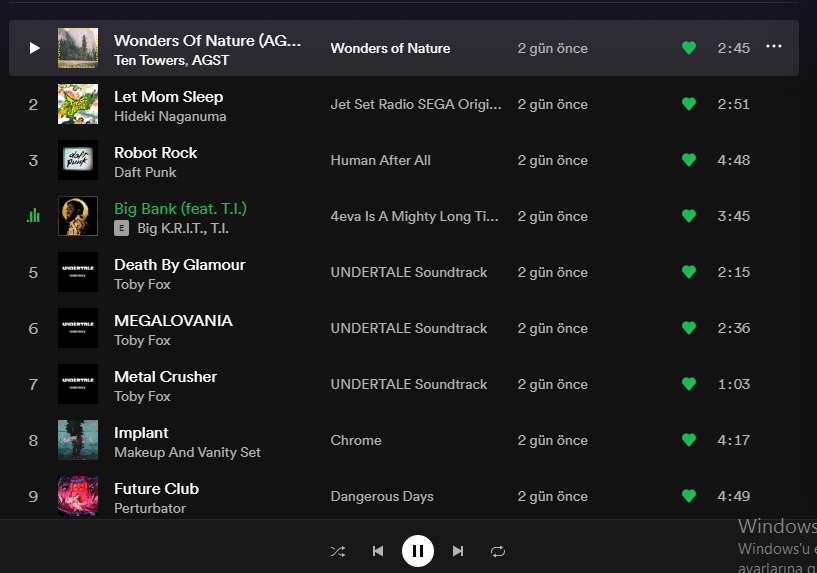Open artist Makeup And Vanity Set

coord(188,452)
